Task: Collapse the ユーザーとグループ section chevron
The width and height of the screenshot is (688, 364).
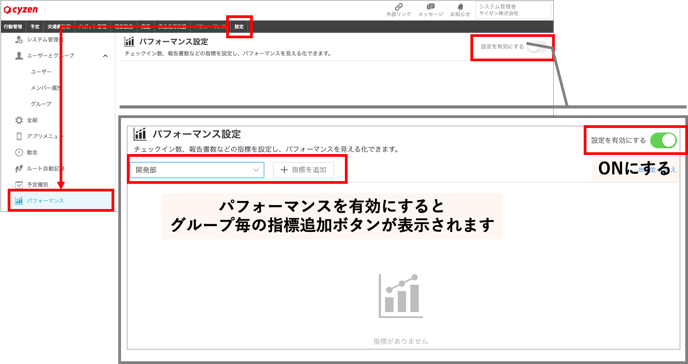Action: click(x=105, y=56)
